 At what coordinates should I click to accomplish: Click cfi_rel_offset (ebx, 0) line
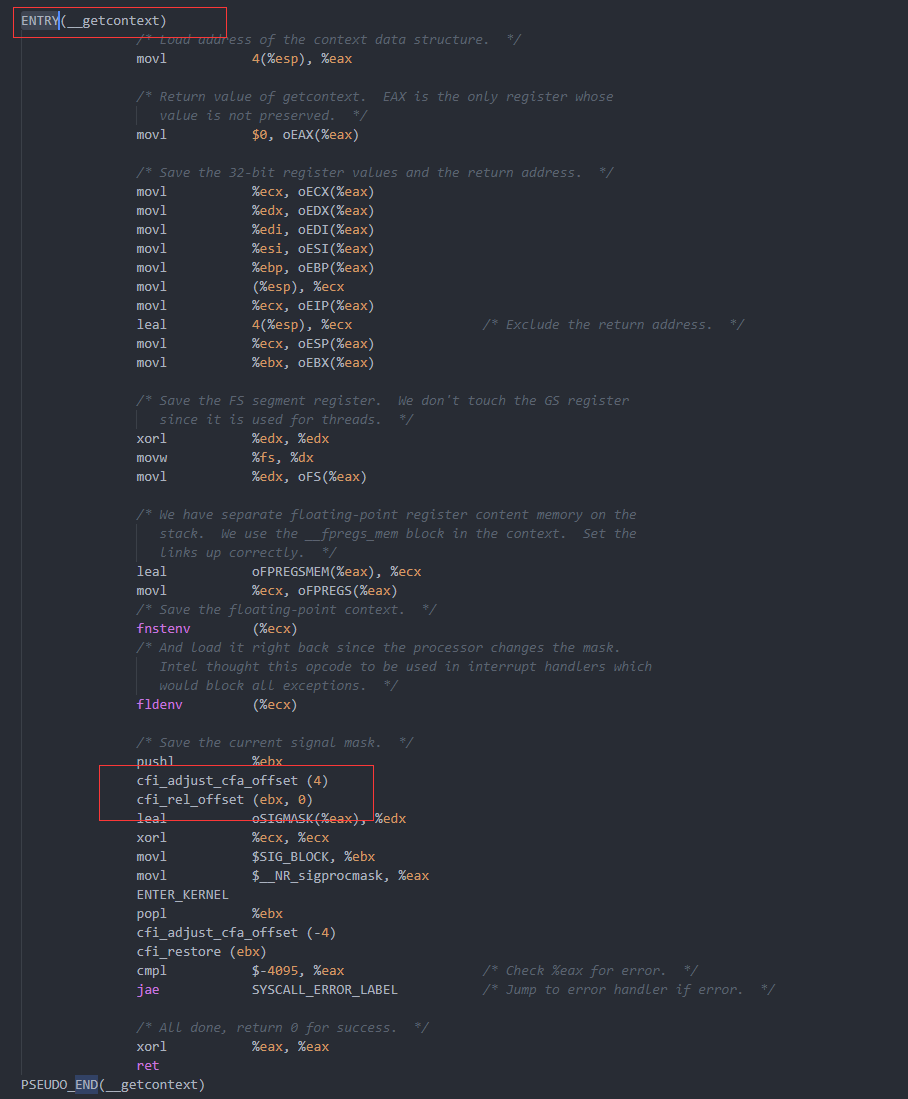tap(224, 799)
